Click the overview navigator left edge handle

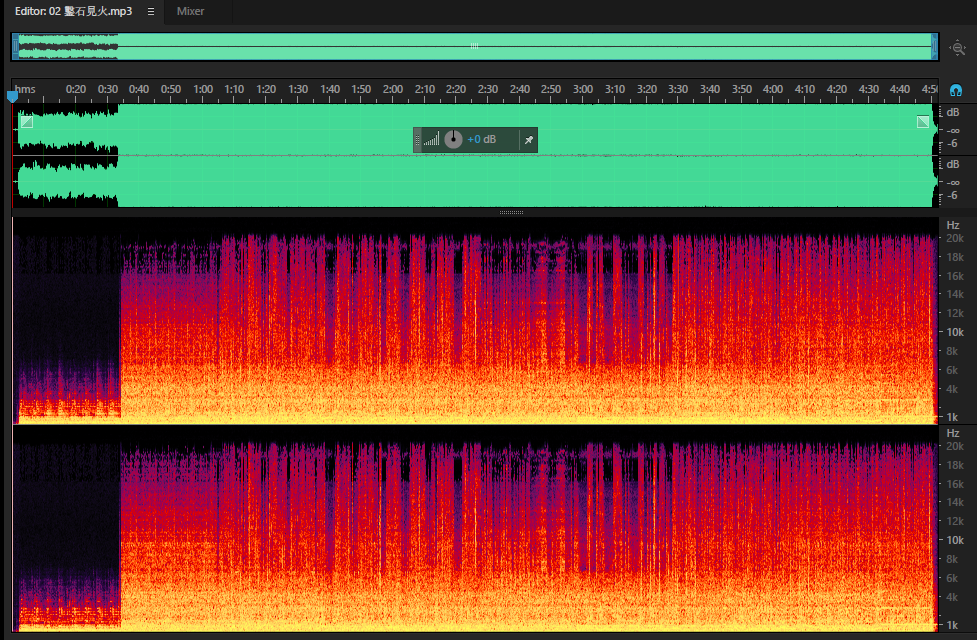tap(16, 47)
